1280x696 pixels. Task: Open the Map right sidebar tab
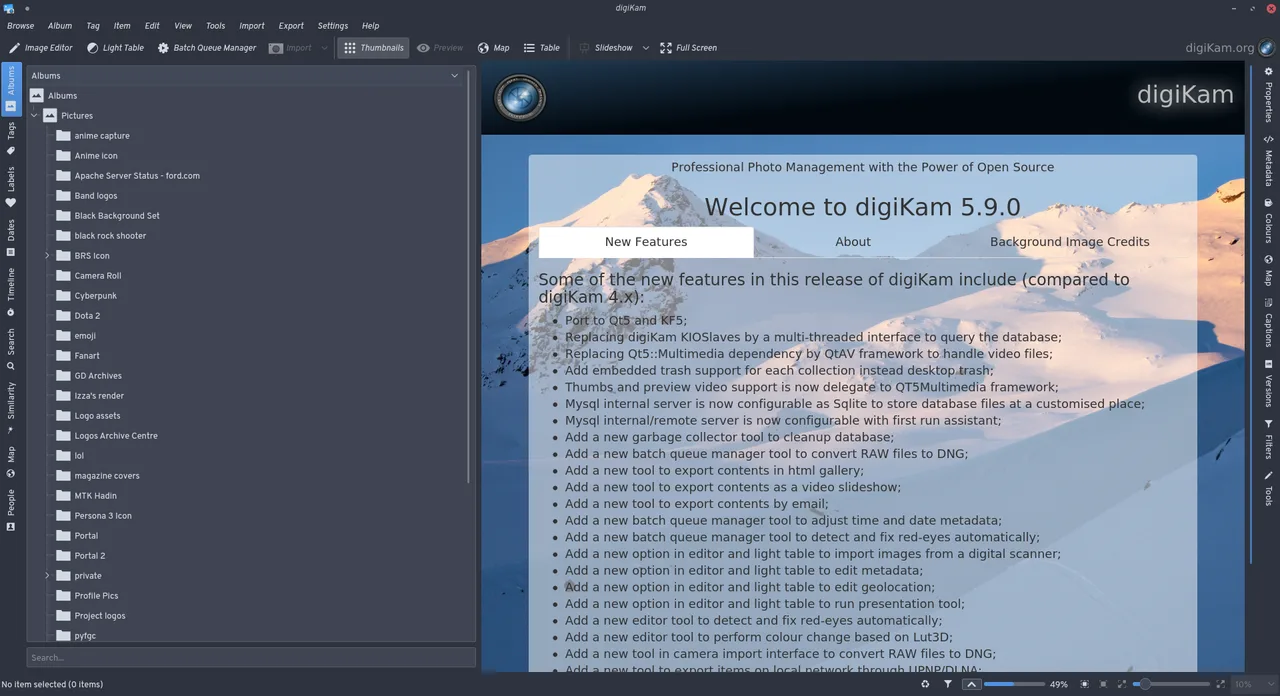[1268, 271]
